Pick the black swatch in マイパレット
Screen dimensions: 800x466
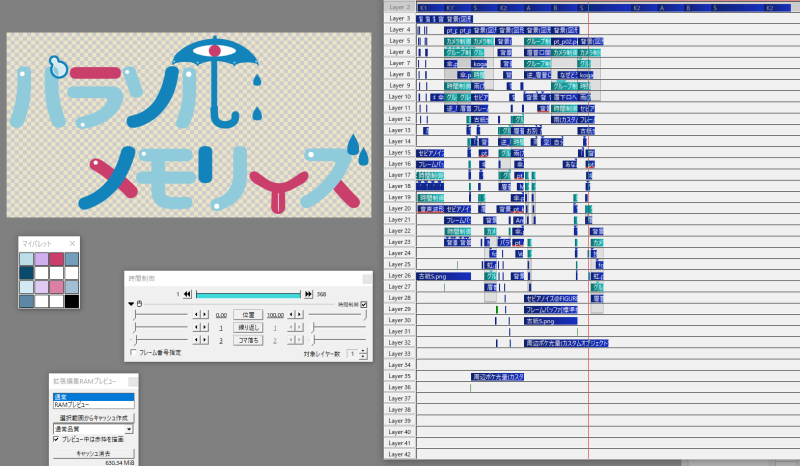click(x=72, y=301)
